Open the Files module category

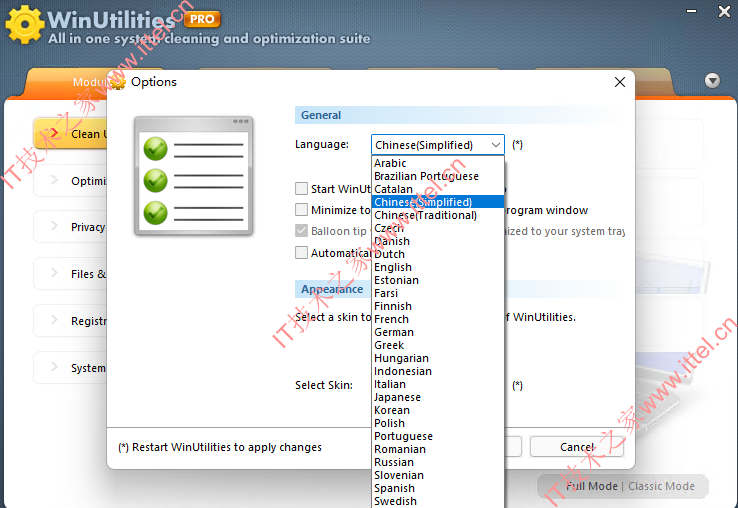[71, 274]
